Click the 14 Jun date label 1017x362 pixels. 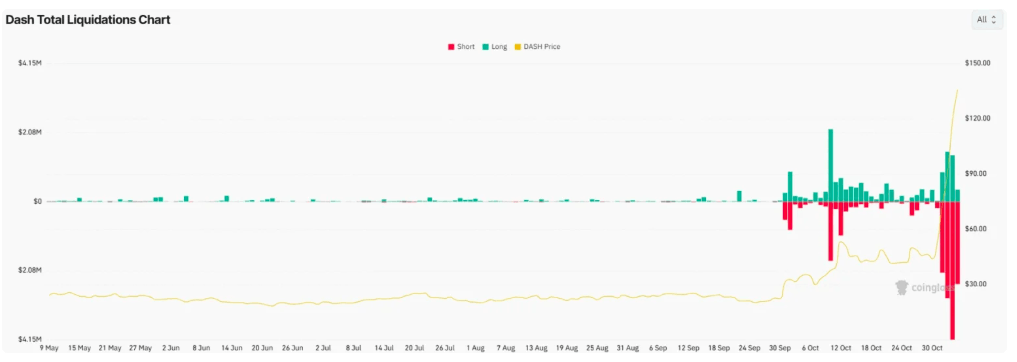232,348
